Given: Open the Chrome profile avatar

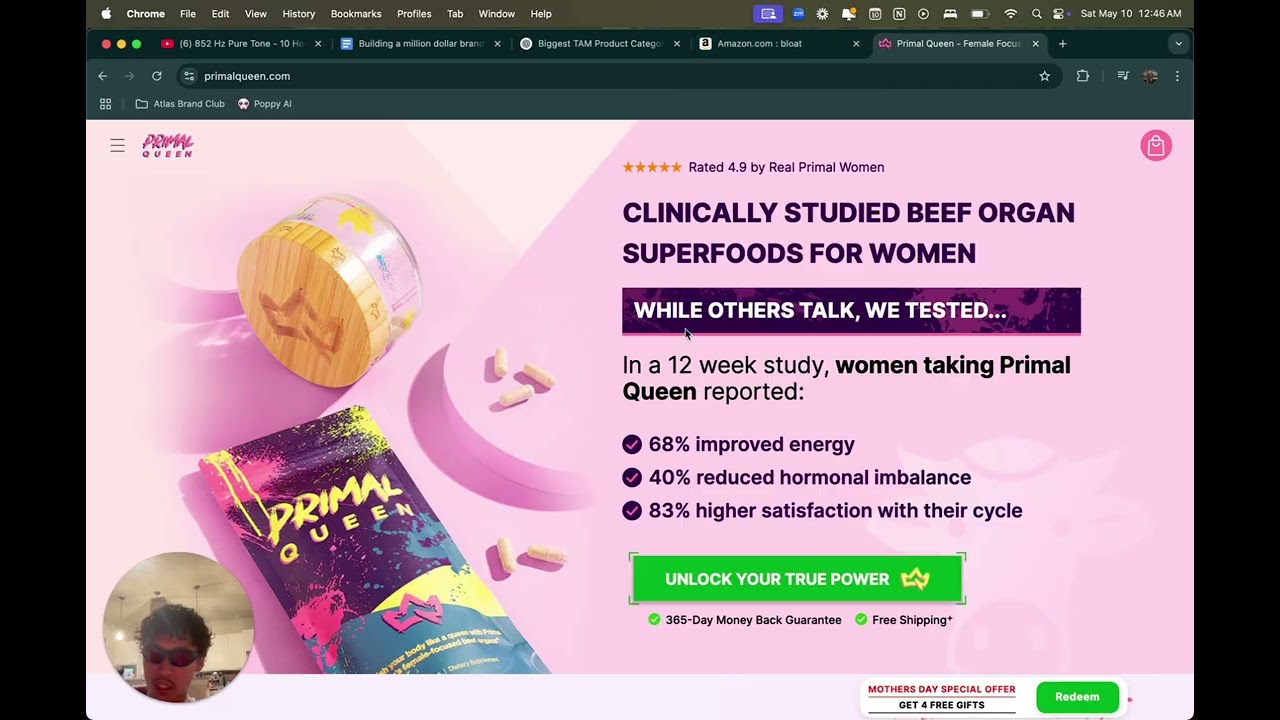Looking at the screenshot, I should click(x=1150, y=76).
